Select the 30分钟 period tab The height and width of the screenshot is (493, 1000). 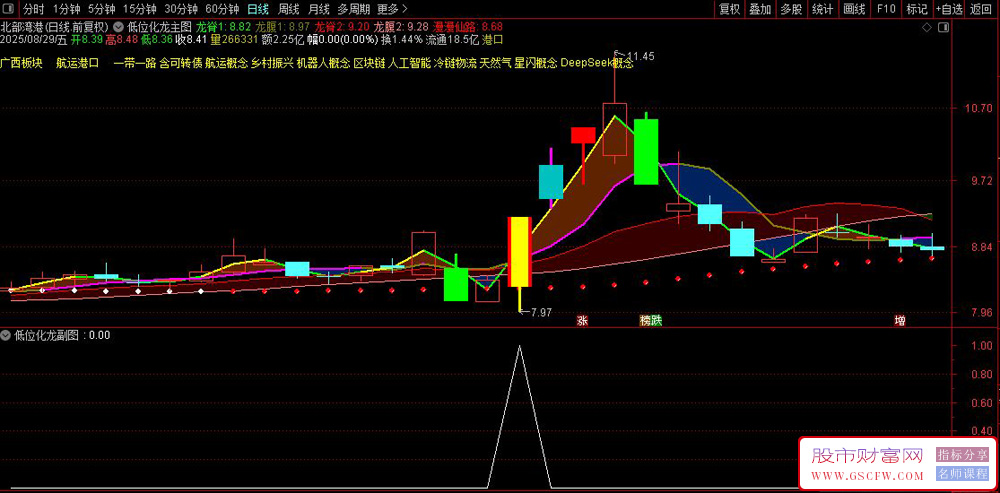click(181, 9)
